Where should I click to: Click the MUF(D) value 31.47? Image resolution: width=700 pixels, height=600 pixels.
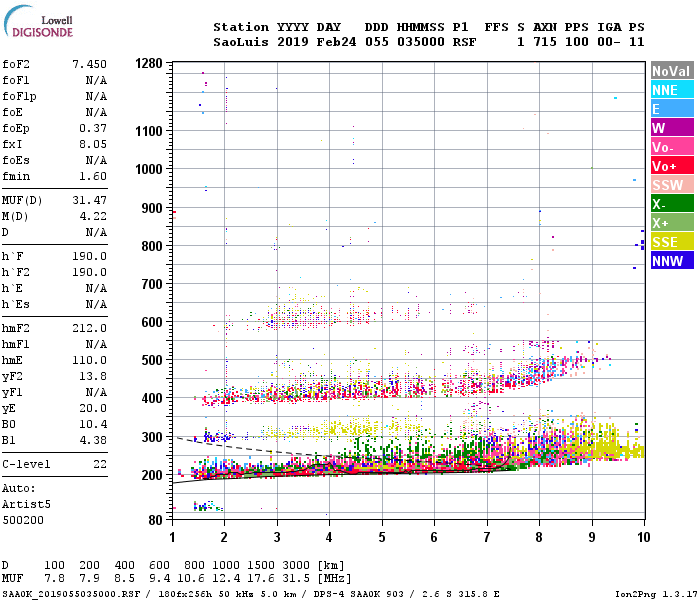click(90, 200)
